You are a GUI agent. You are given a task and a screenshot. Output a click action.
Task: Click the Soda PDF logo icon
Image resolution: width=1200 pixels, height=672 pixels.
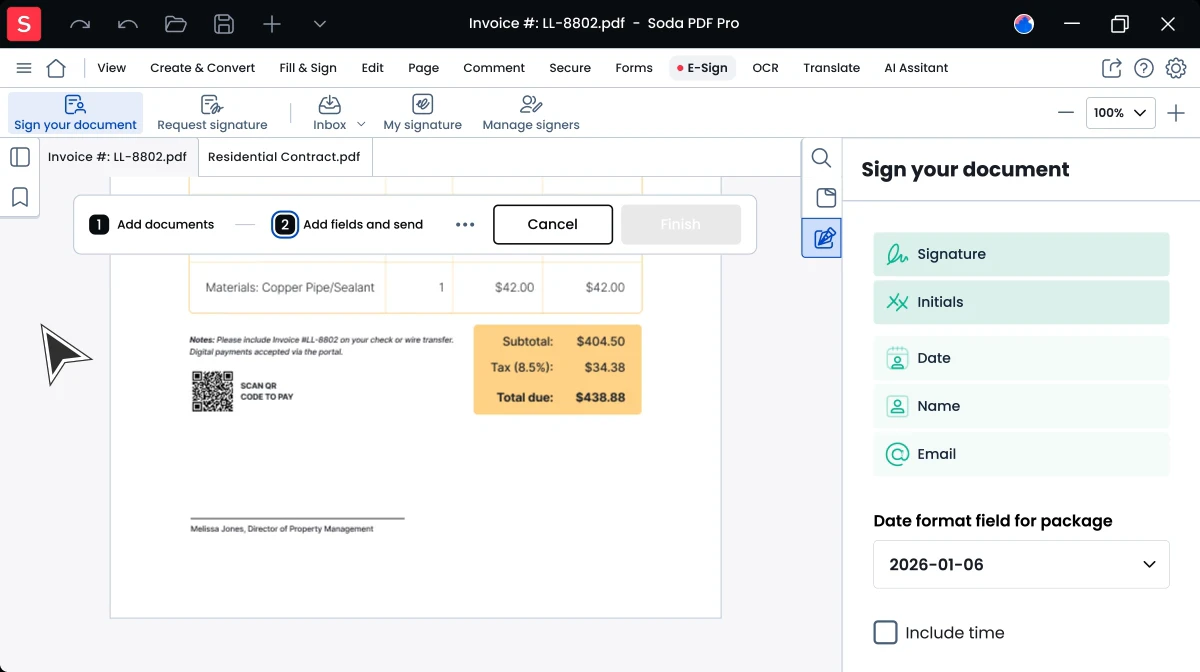click(24, 24)
